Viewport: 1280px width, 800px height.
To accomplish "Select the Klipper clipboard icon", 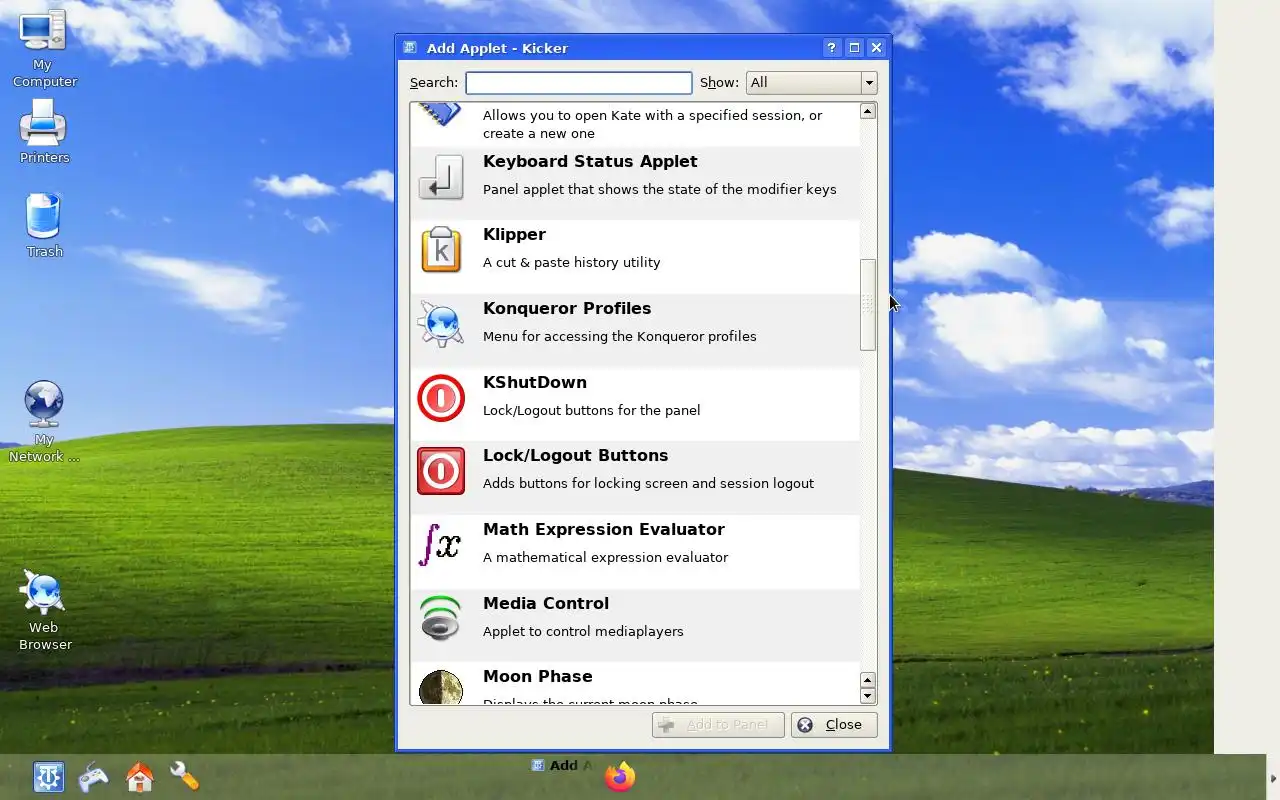I will tap(441, 250).
